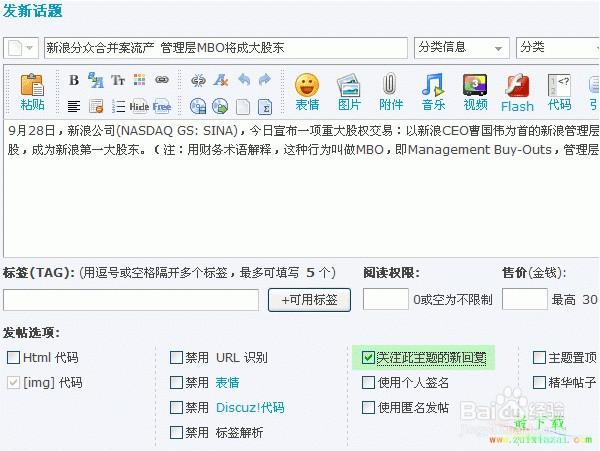
Task: Expand the 分类 dropdown
Action: 558,48
